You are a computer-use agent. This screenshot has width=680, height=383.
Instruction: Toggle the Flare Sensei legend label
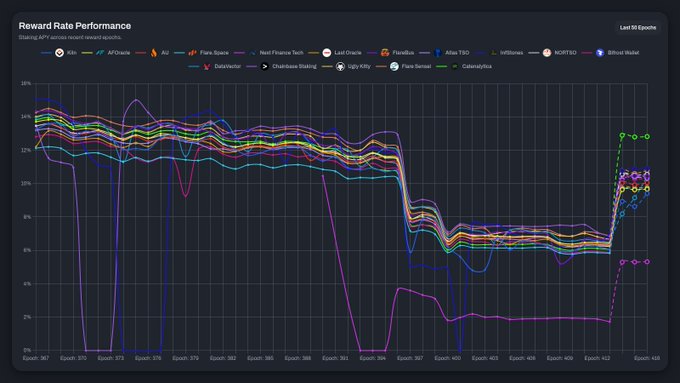[416, 66]
